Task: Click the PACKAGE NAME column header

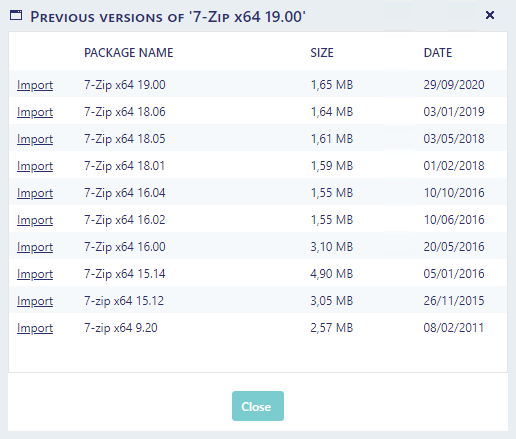Action: pyautogui.click(x=129, y=53)
